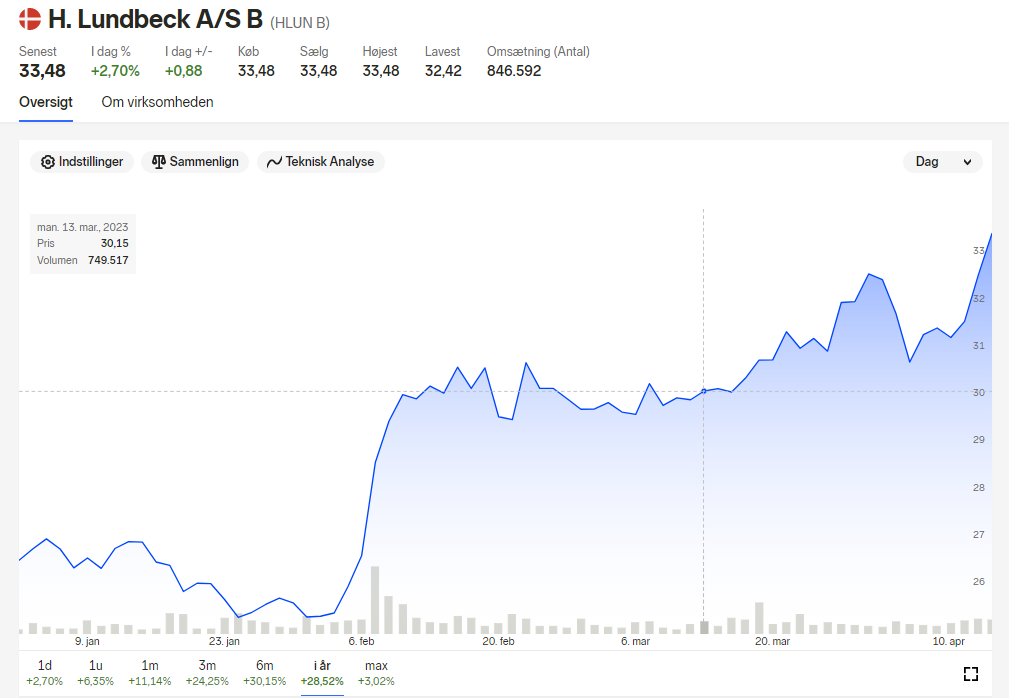The height and width of the screenshot is (698, 1009).
Task: Click the Omsætning value 846.592
Action: click(514, 71)
